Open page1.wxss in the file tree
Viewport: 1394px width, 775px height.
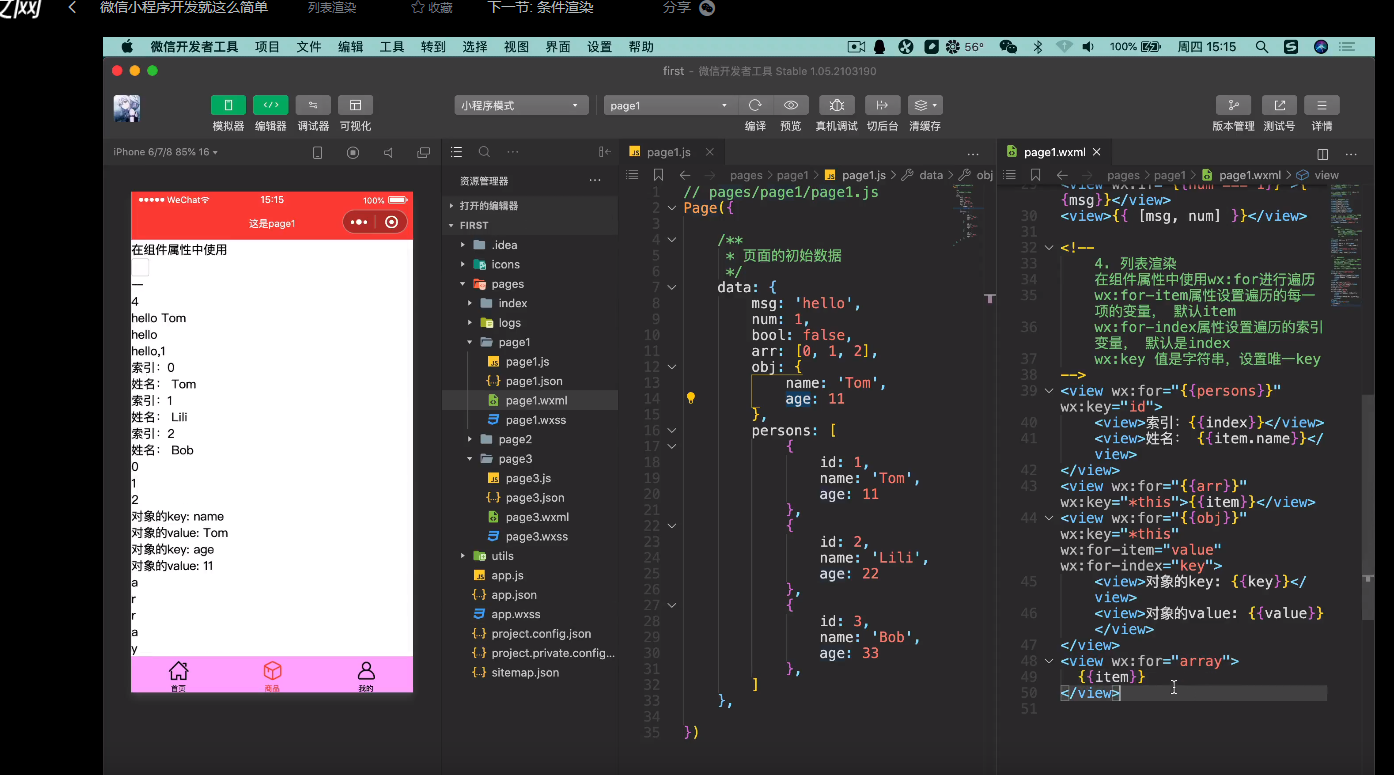tap(535, 420)
